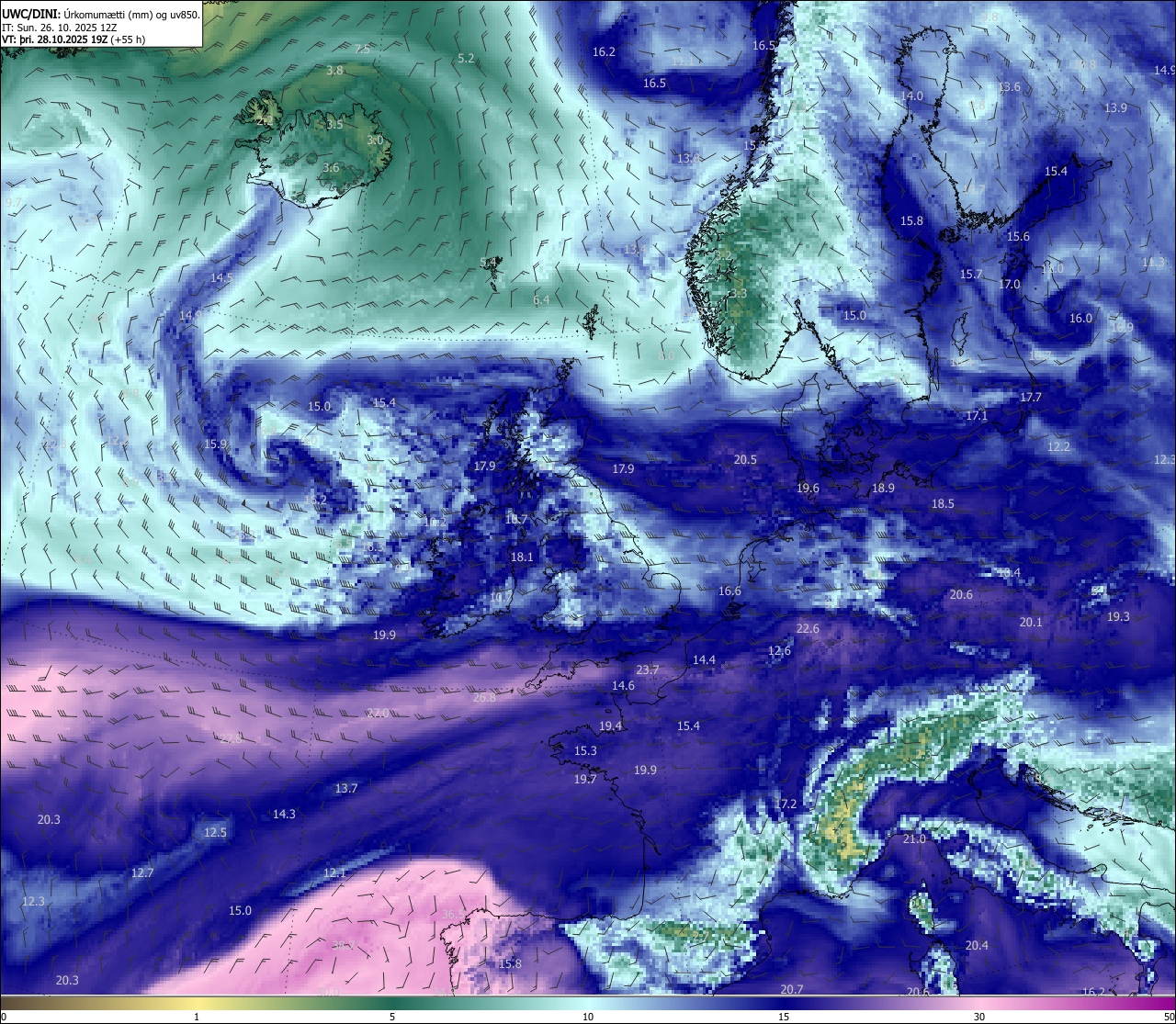Select the 17.1 value label
The height and width of the screenshot is (1024, 1176).
click(x=977, y=415)
